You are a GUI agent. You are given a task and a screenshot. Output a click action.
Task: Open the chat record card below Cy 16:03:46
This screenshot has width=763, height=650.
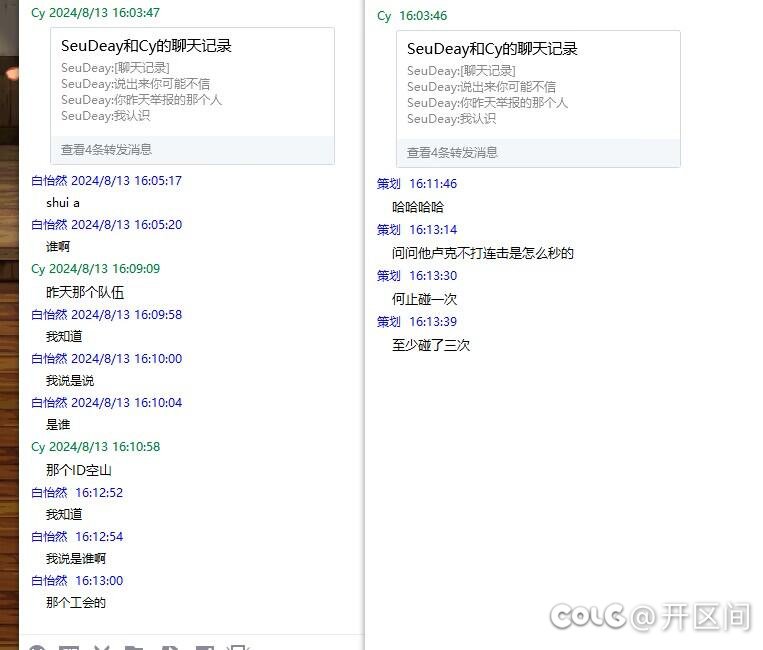pyautogui.click(x=538, y=84)
